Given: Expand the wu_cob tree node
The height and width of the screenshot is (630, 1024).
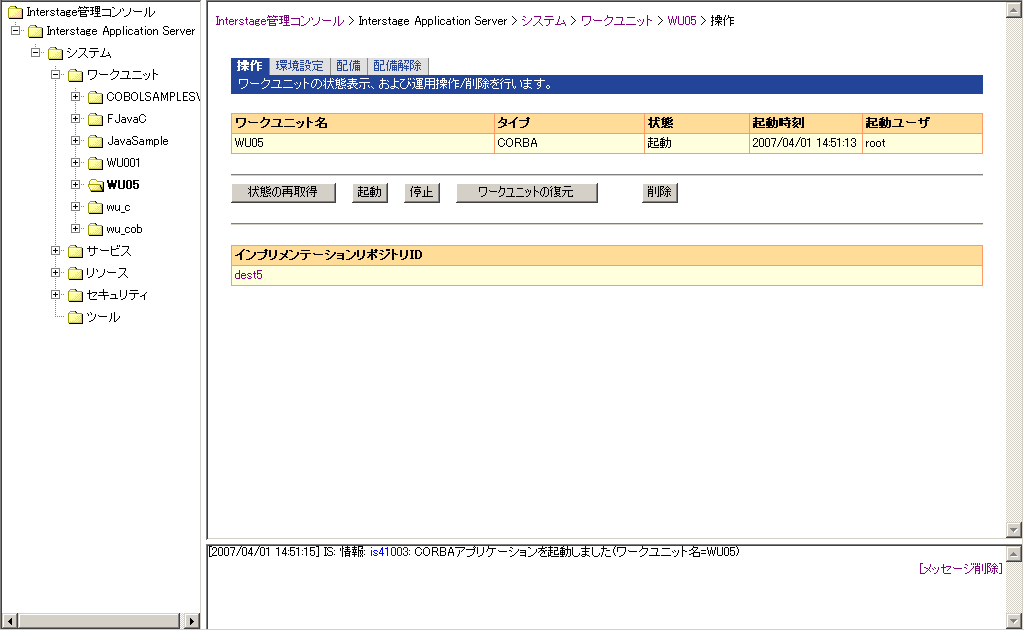Looking at the screenshot, I should [x=76, y=228].
